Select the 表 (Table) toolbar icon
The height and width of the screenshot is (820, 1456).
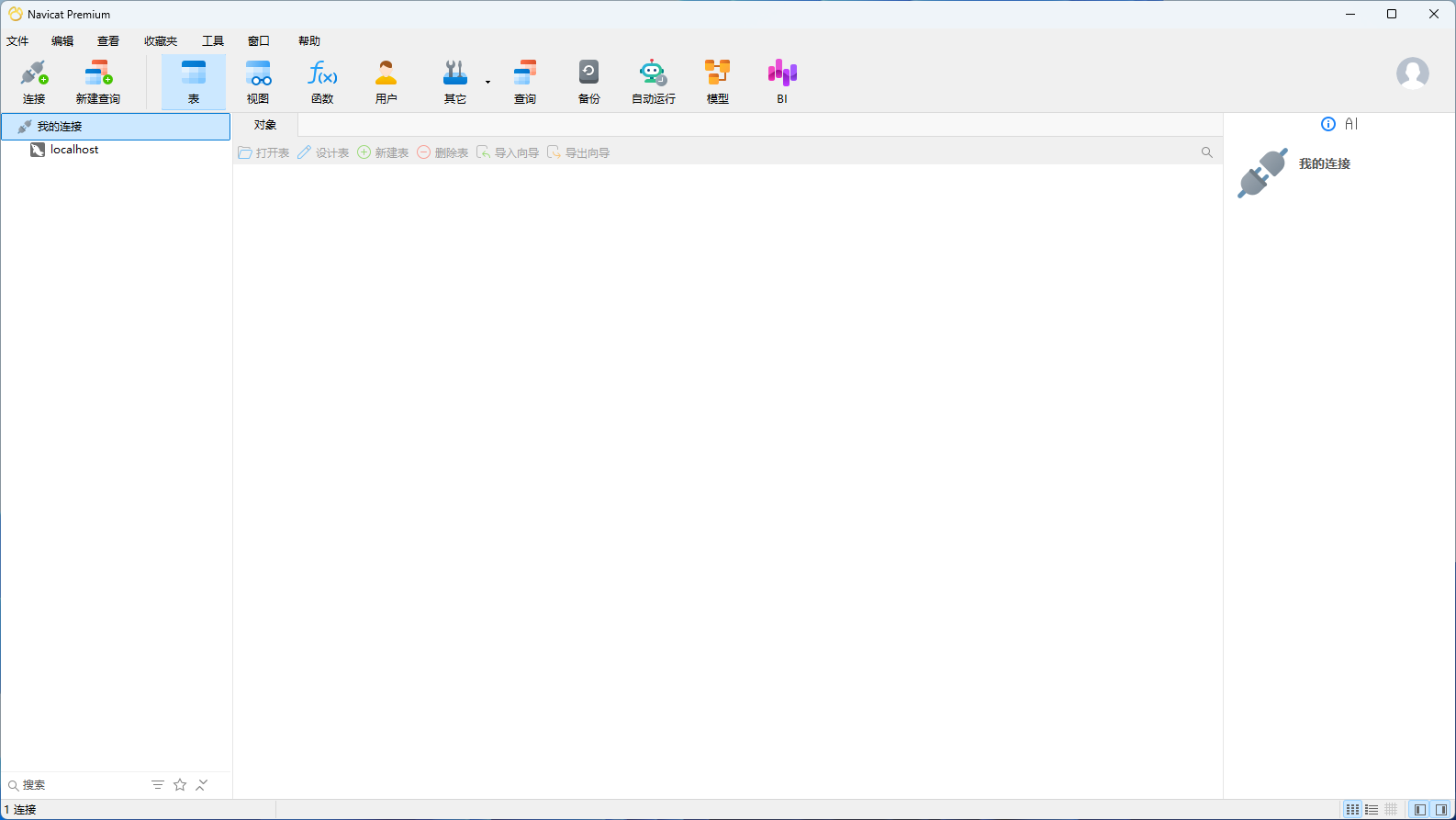[194, 82]
